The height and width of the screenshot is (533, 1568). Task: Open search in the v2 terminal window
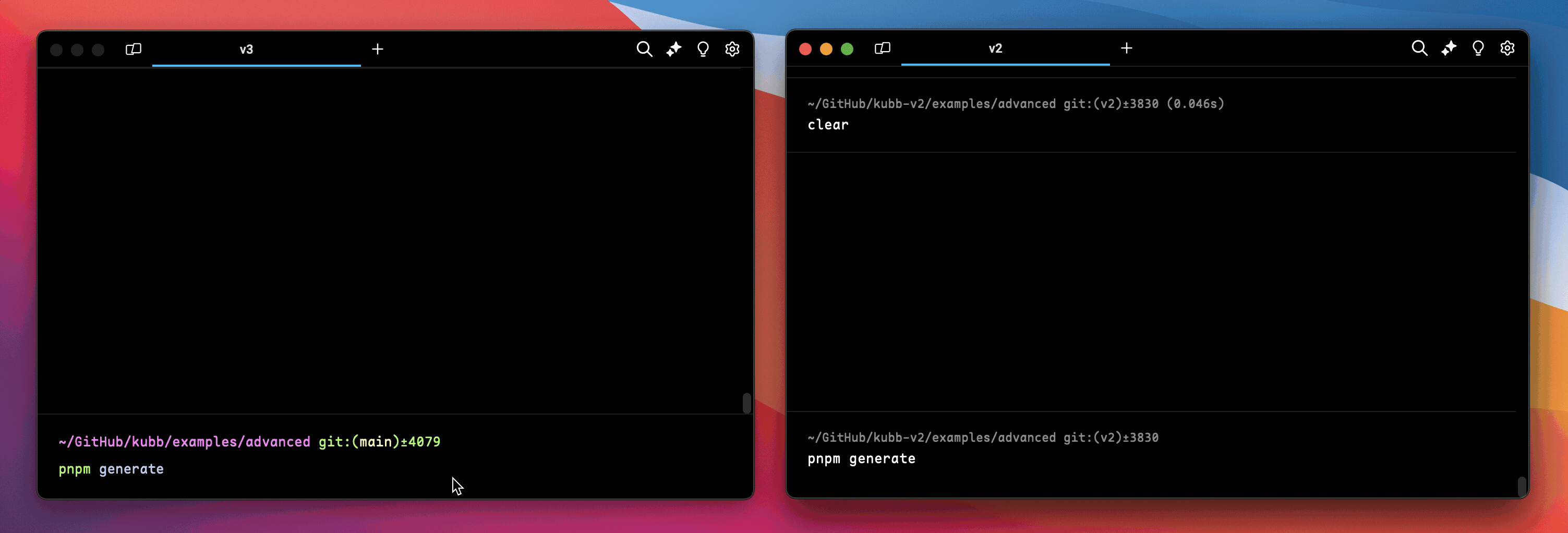tap(1419, 48)
